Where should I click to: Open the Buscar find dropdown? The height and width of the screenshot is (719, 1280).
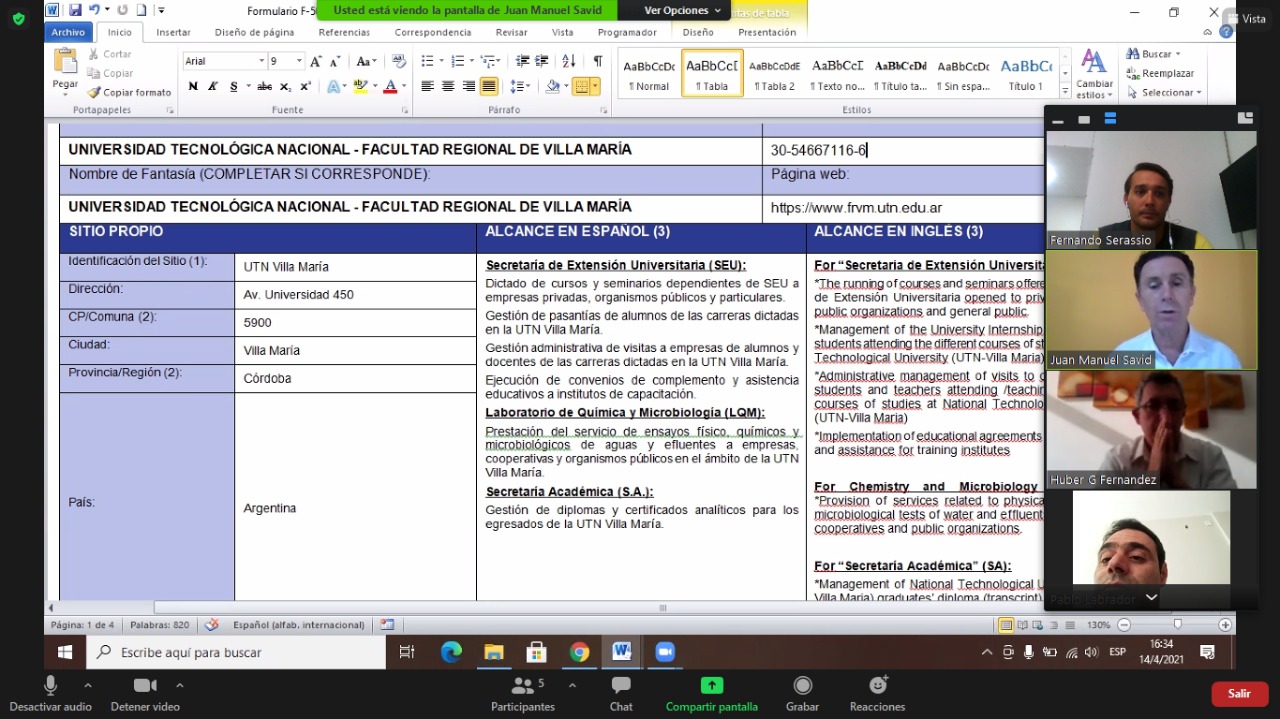point(1154,54)
